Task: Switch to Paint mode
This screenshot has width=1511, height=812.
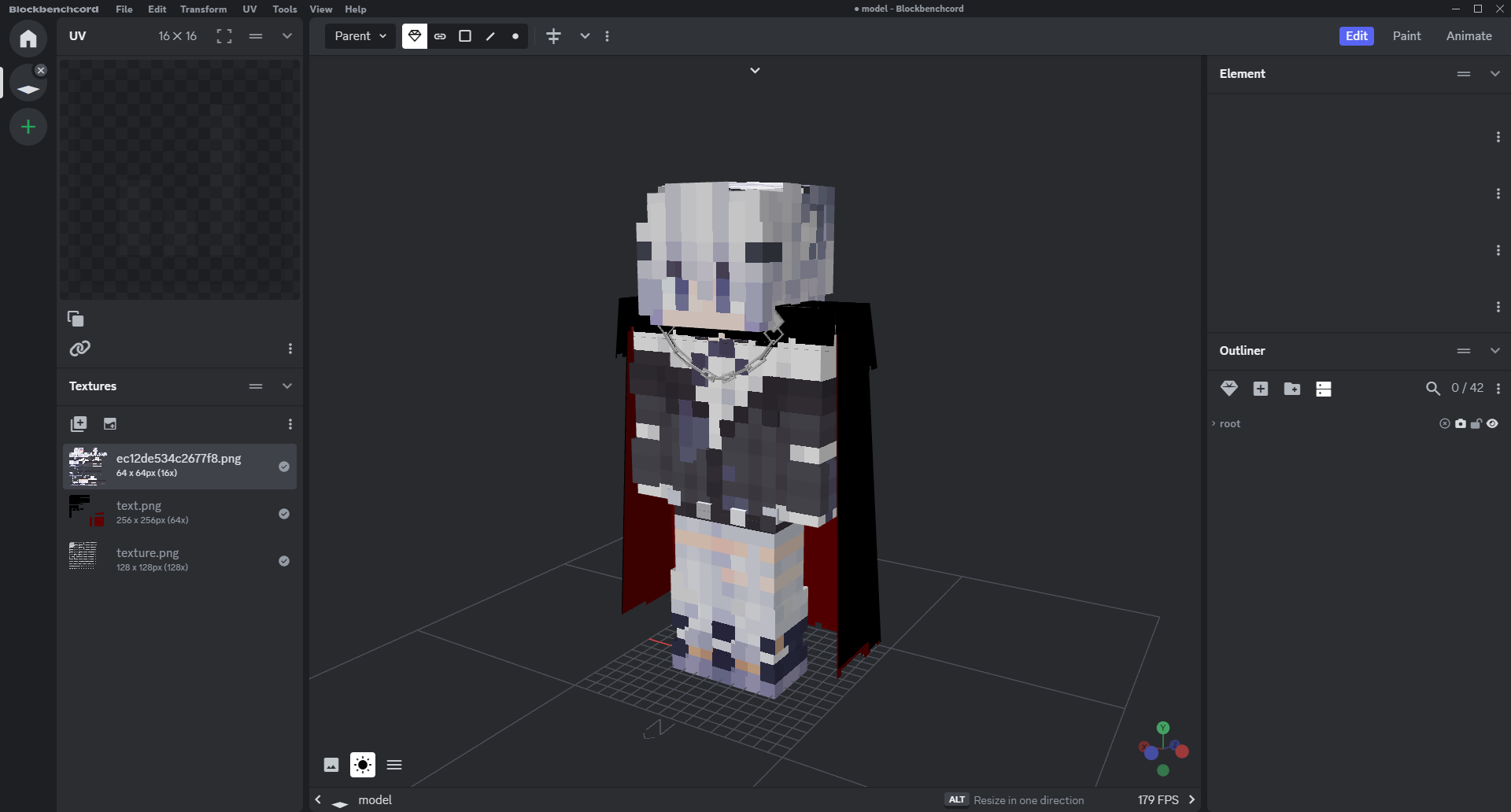Action: coord(1406,36)
